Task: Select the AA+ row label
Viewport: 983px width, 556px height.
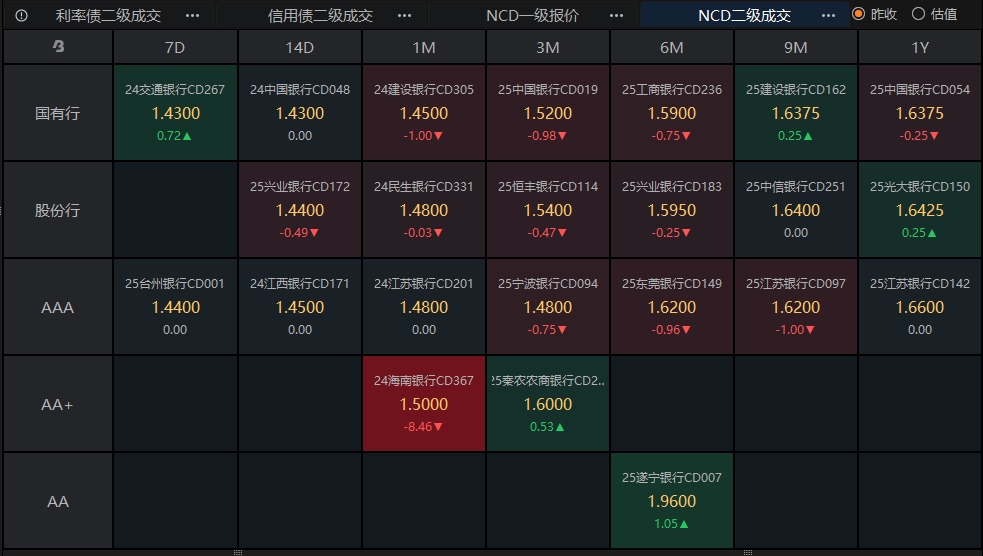Action: point(58,404)
